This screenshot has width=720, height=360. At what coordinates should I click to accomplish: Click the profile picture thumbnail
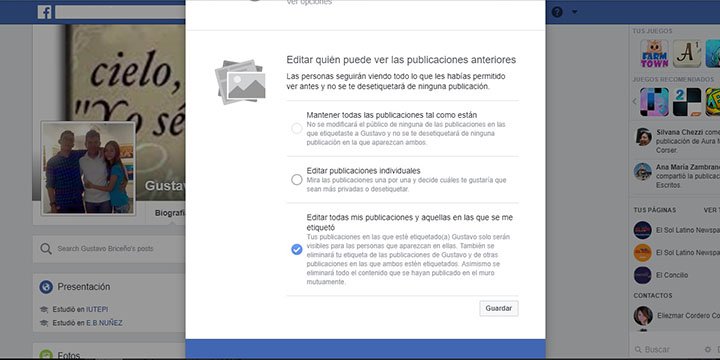click(88, 168)
